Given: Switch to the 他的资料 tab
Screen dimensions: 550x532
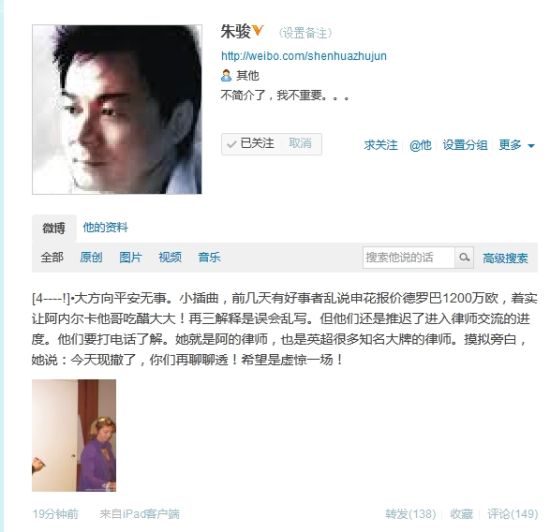Looking at the screenshot, I should point(105,227).
